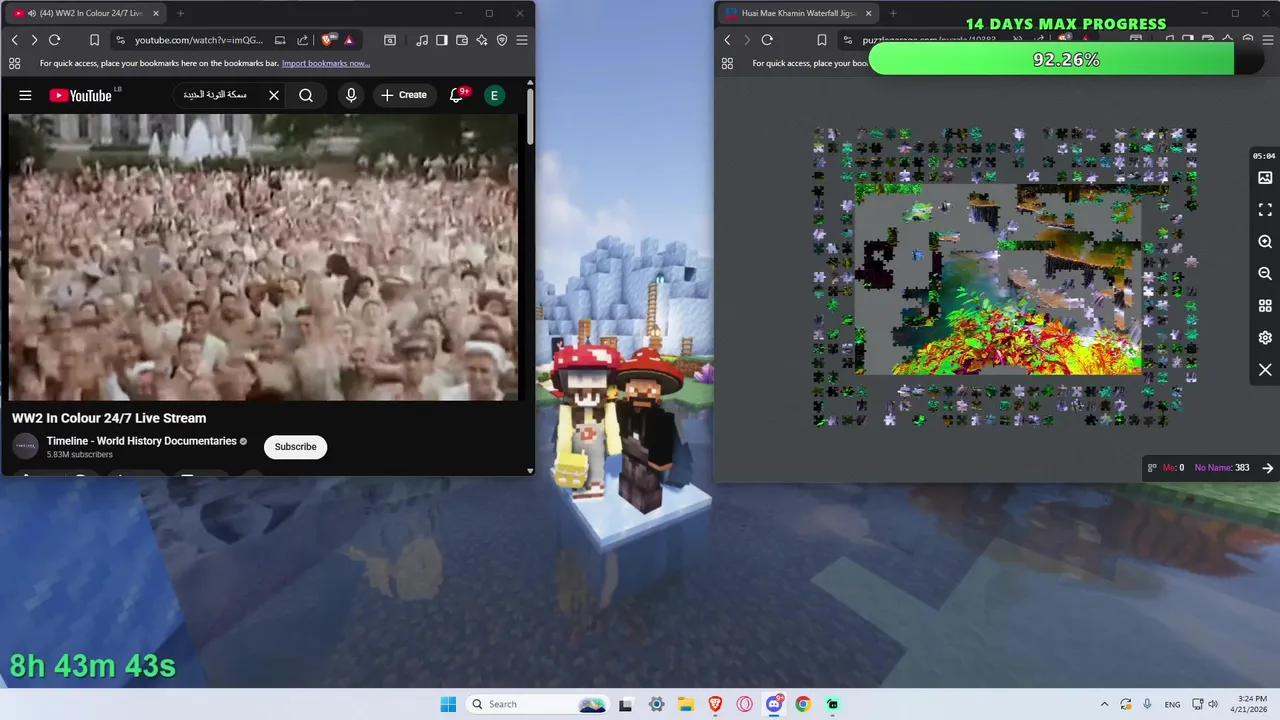The image size is (1280, 720).
Task: Open puzzle settings gear
Action: click(x=1265, y=338)
